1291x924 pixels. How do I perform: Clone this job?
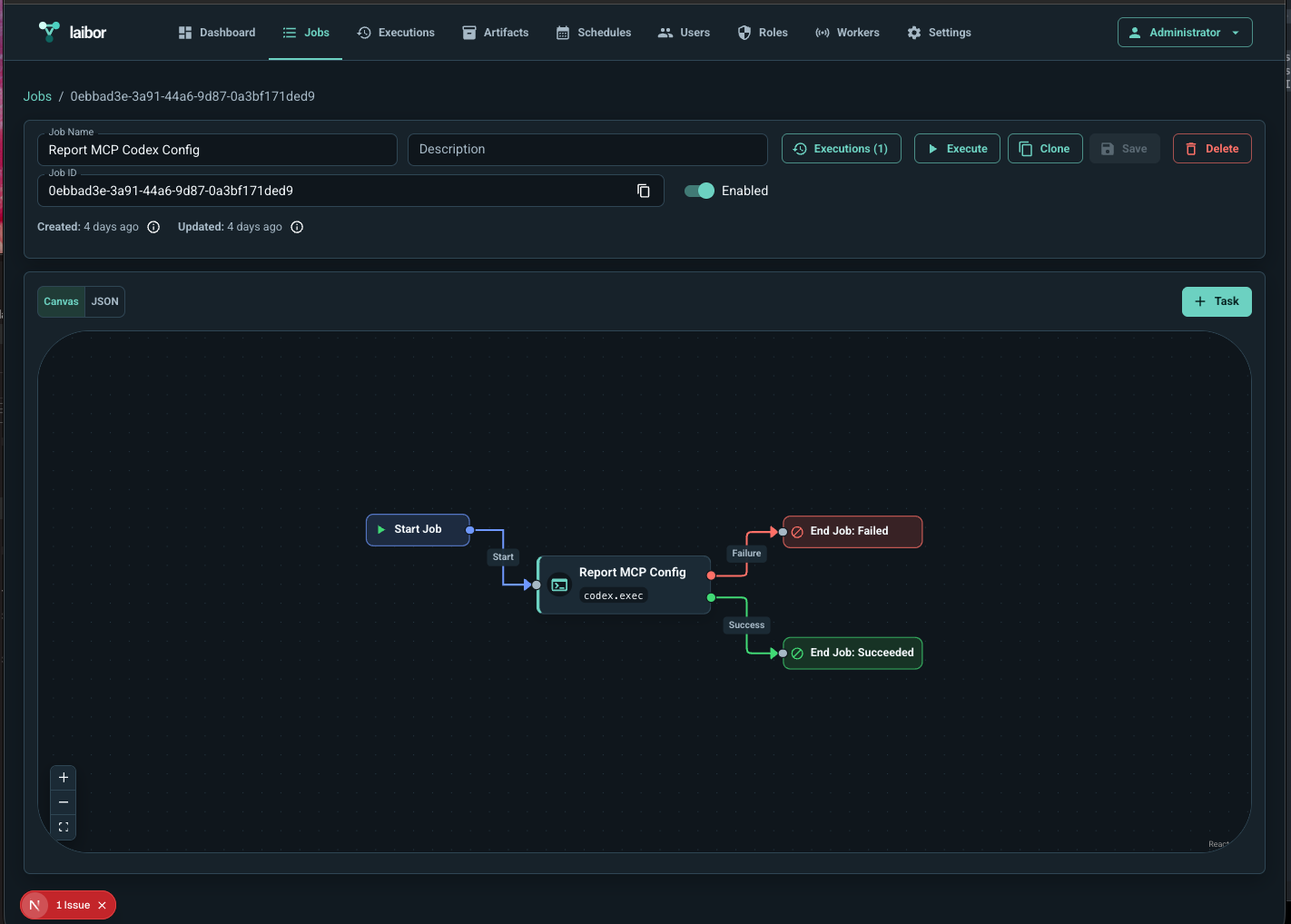1045,149
